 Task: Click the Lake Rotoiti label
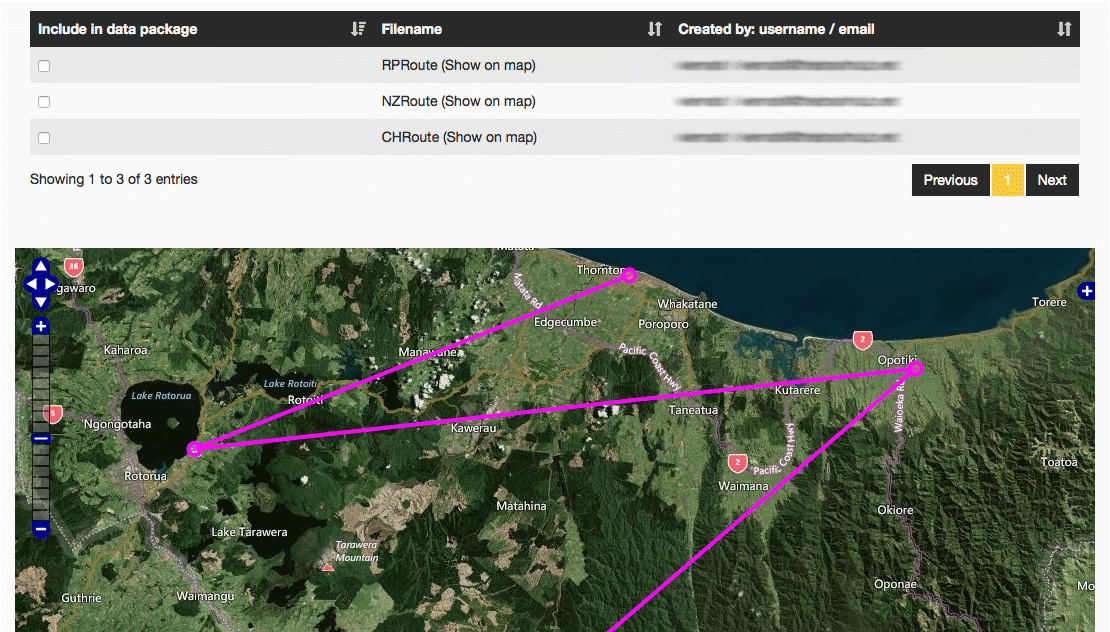pos(291,384)
